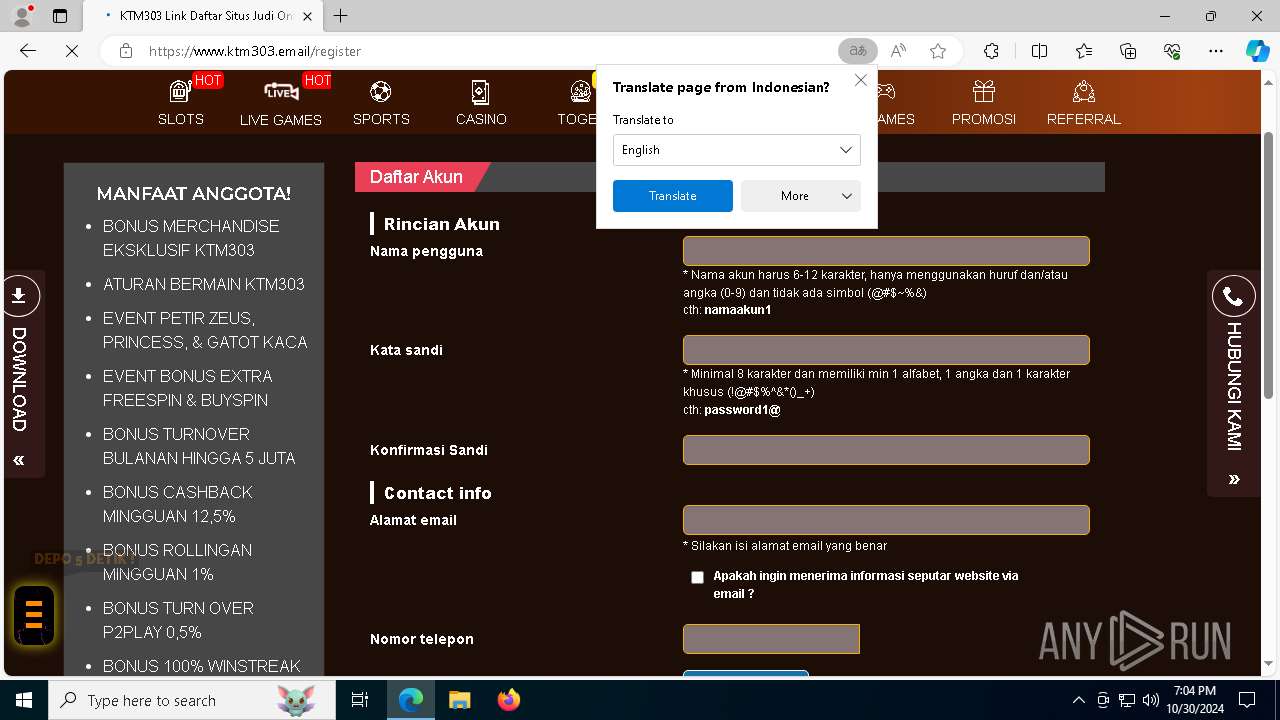Show hidden system tray icons
The width and height of the screenshot is (1280, 720).
[x=1078, y=700]
